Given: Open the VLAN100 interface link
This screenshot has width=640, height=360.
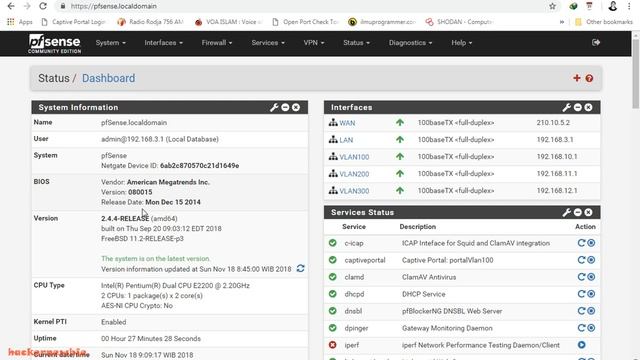Looking at the screenshot, I should coord(354,157).
